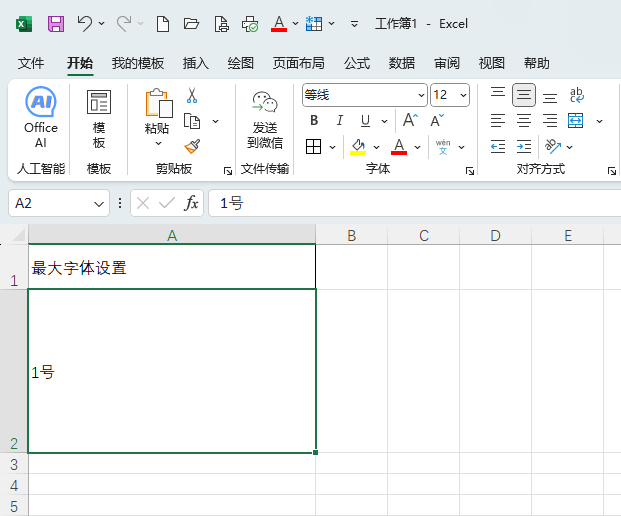Apply yellow fill color to the cell

coord(358,147)
